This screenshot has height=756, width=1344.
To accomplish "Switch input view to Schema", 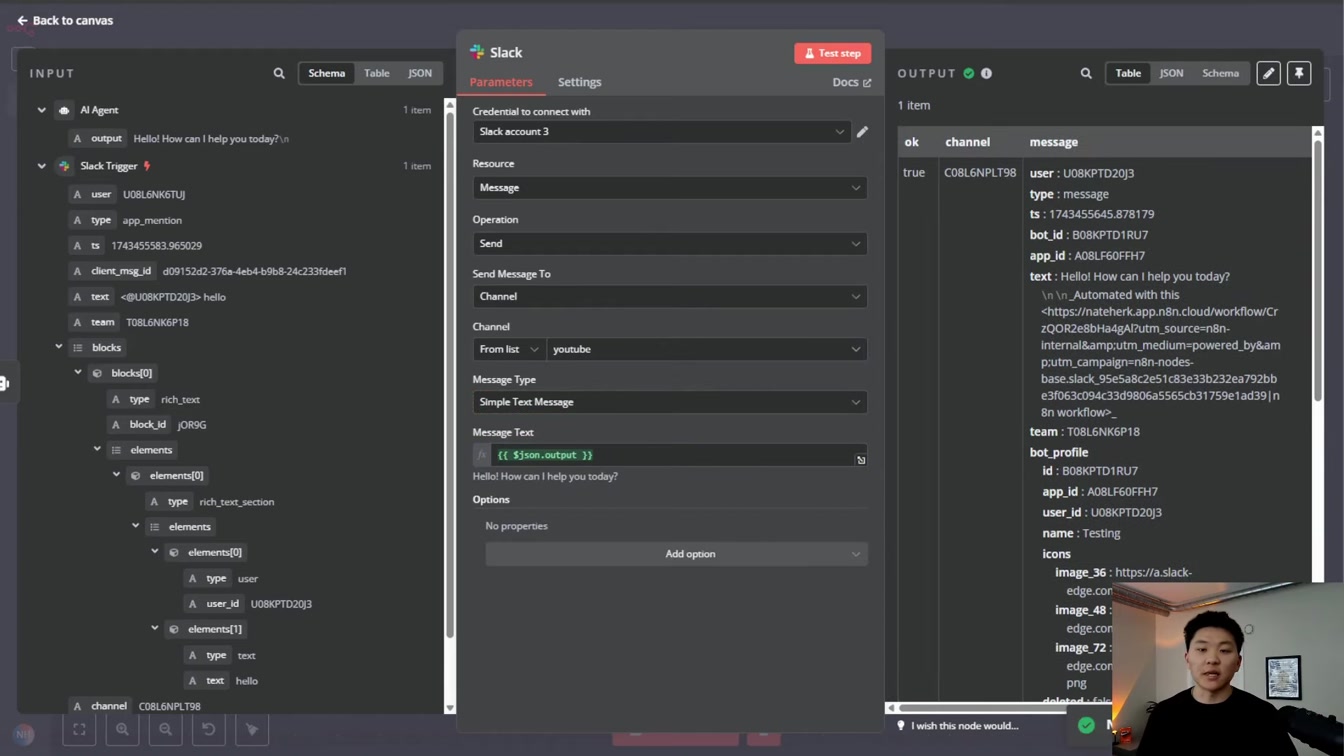I will (x=326, y=73).
